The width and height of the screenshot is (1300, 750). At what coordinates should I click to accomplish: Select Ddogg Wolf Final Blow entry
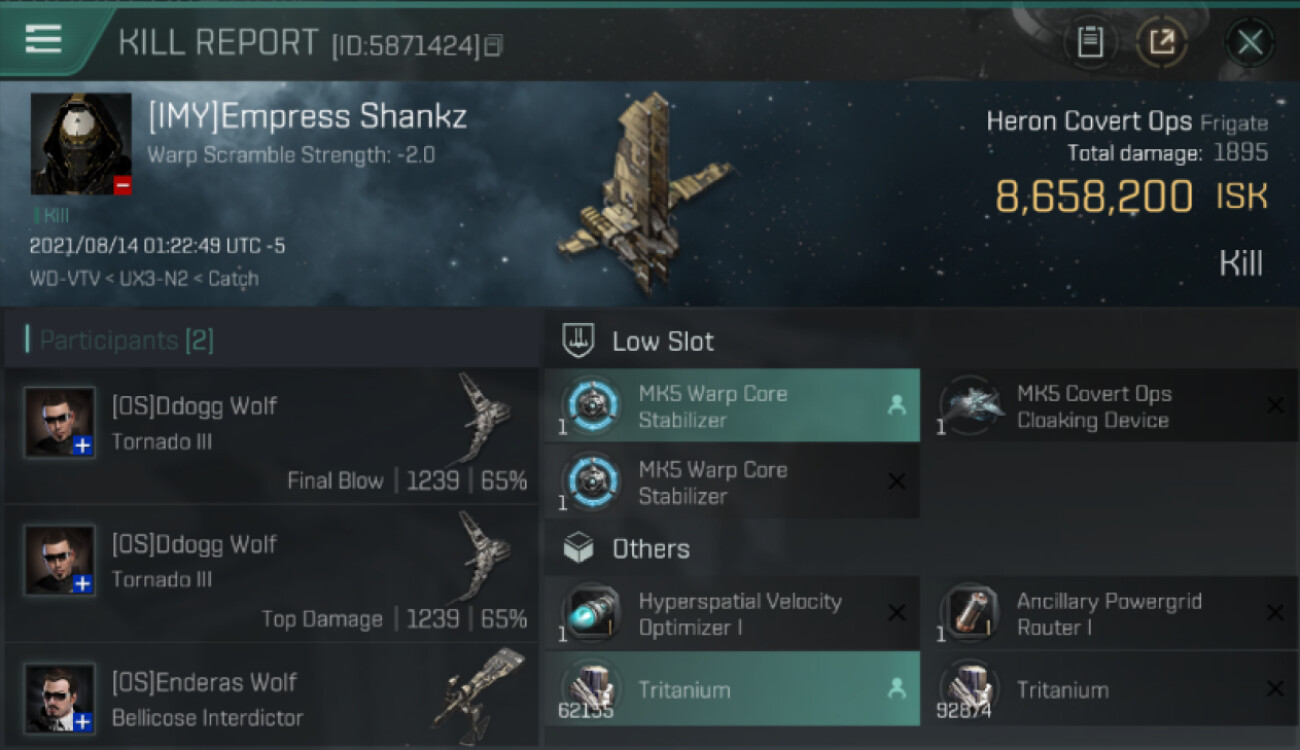click(271, 436)
